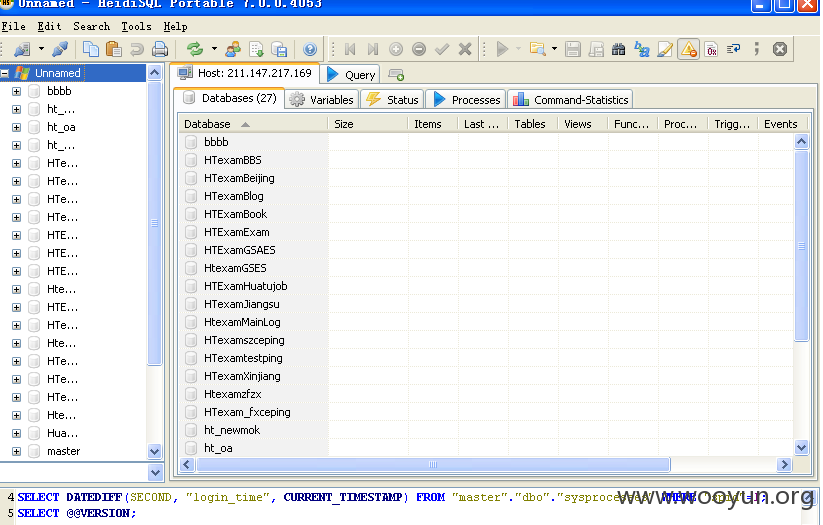Open the File menu
The width and height of the screenshot is (823, 525).
point(13,26)
